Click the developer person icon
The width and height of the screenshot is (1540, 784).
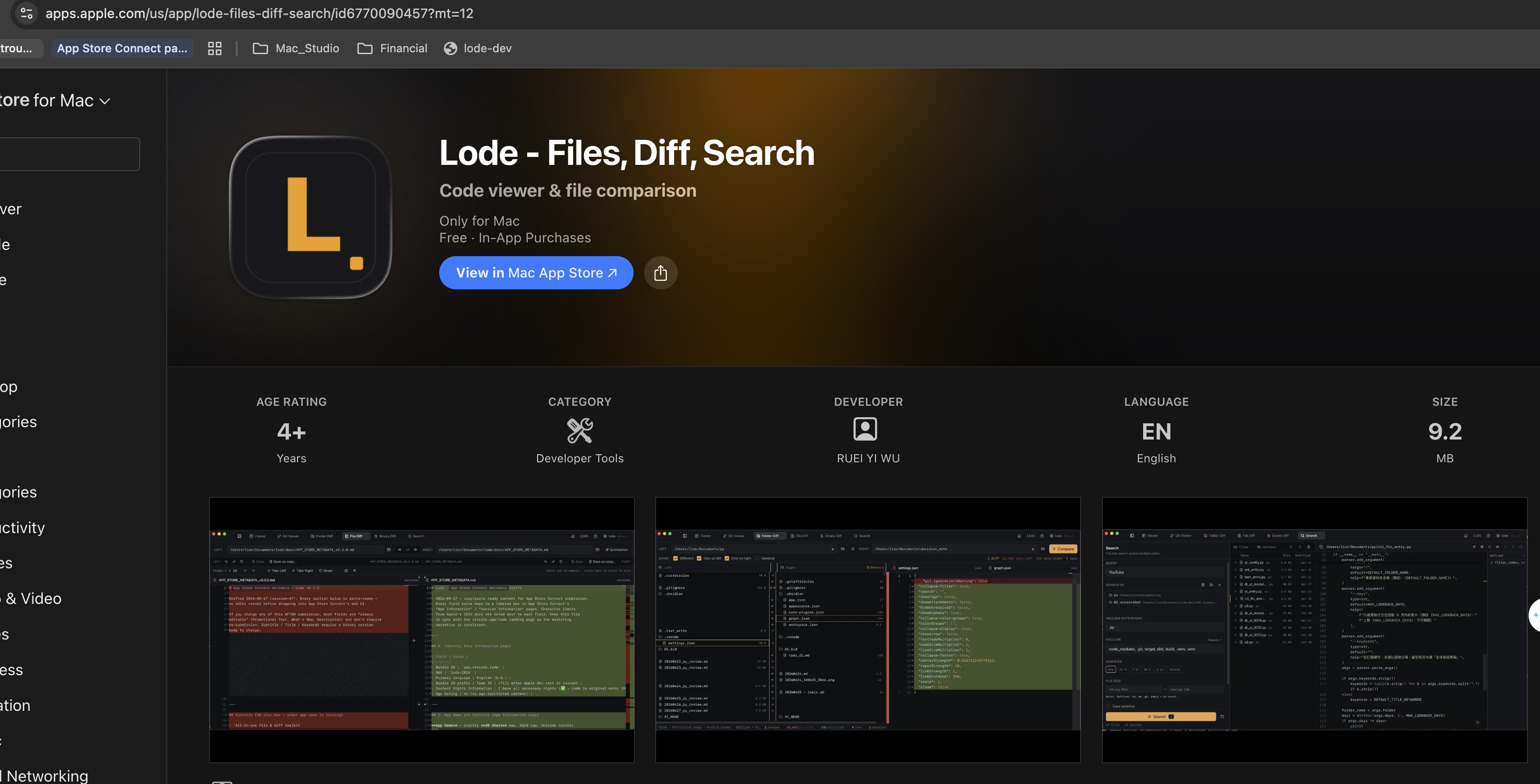pos(865,429)
